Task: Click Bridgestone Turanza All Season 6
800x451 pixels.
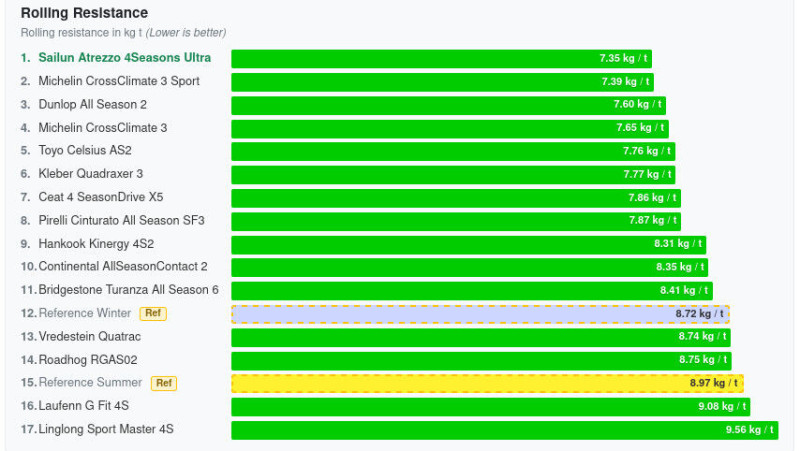Action: click(x=128, y=290)
